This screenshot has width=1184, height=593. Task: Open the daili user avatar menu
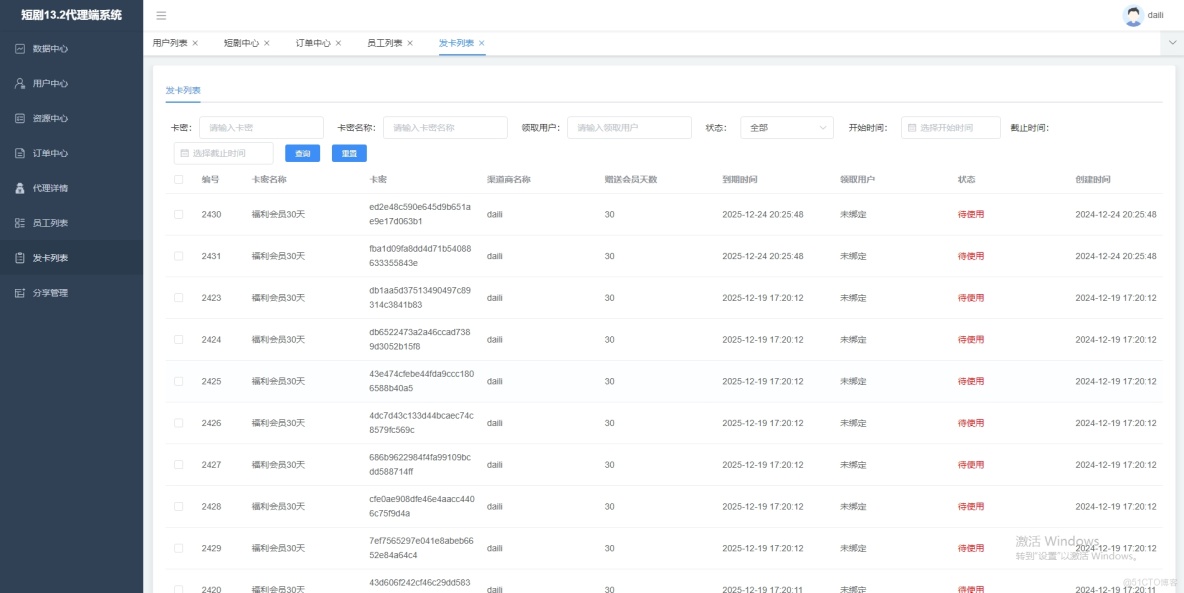pyautogui.click(x=1131, y=15)
